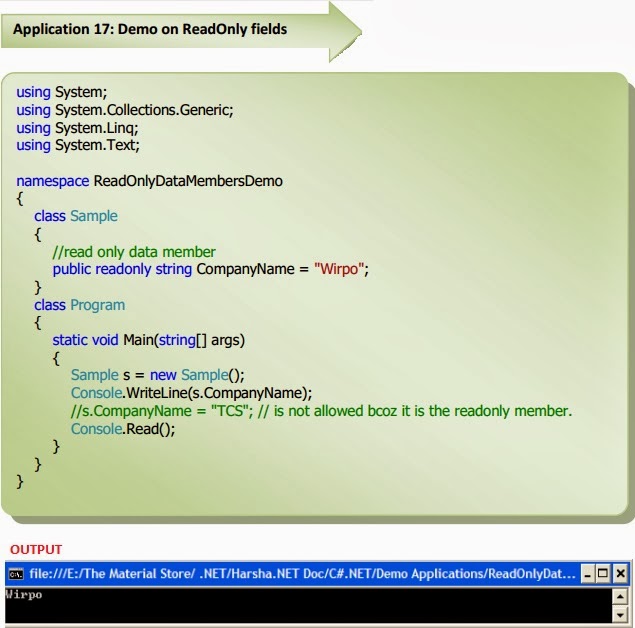Image resolution: width=635 pixels, height=628 pixels.
Task: Click the 'Console.Read();' line
Action: point(123,429)
